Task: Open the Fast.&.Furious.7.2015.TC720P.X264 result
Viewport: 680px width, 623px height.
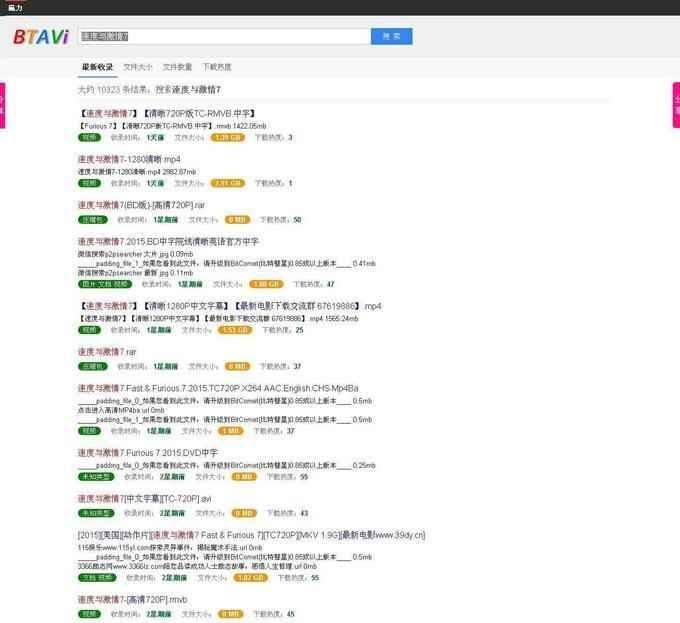Action: (x=218, y=388)
